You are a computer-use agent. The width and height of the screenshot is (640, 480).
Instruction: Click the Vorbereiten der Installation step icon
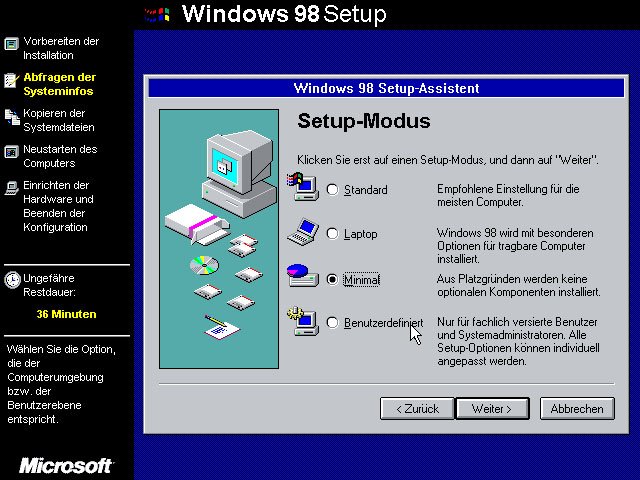click(12, 44)
